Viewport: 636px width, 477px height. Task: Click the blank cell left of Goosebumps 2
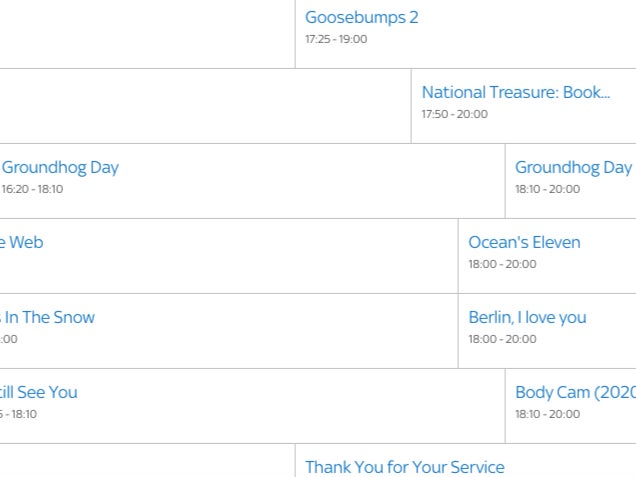147,34
